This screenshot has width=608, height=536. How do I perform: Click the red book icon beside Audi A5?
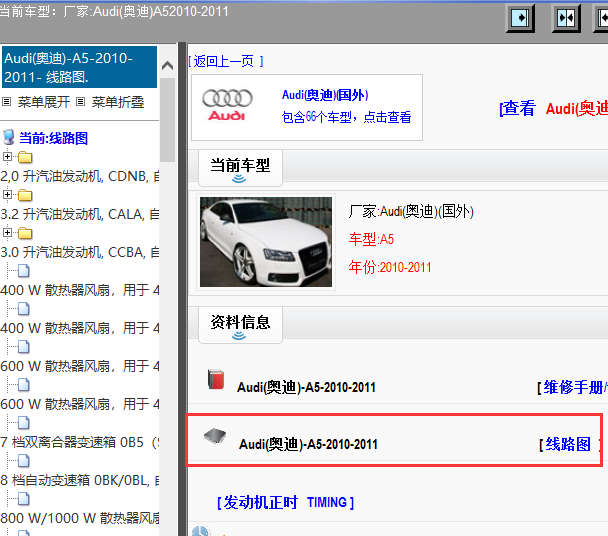(216, 379)
